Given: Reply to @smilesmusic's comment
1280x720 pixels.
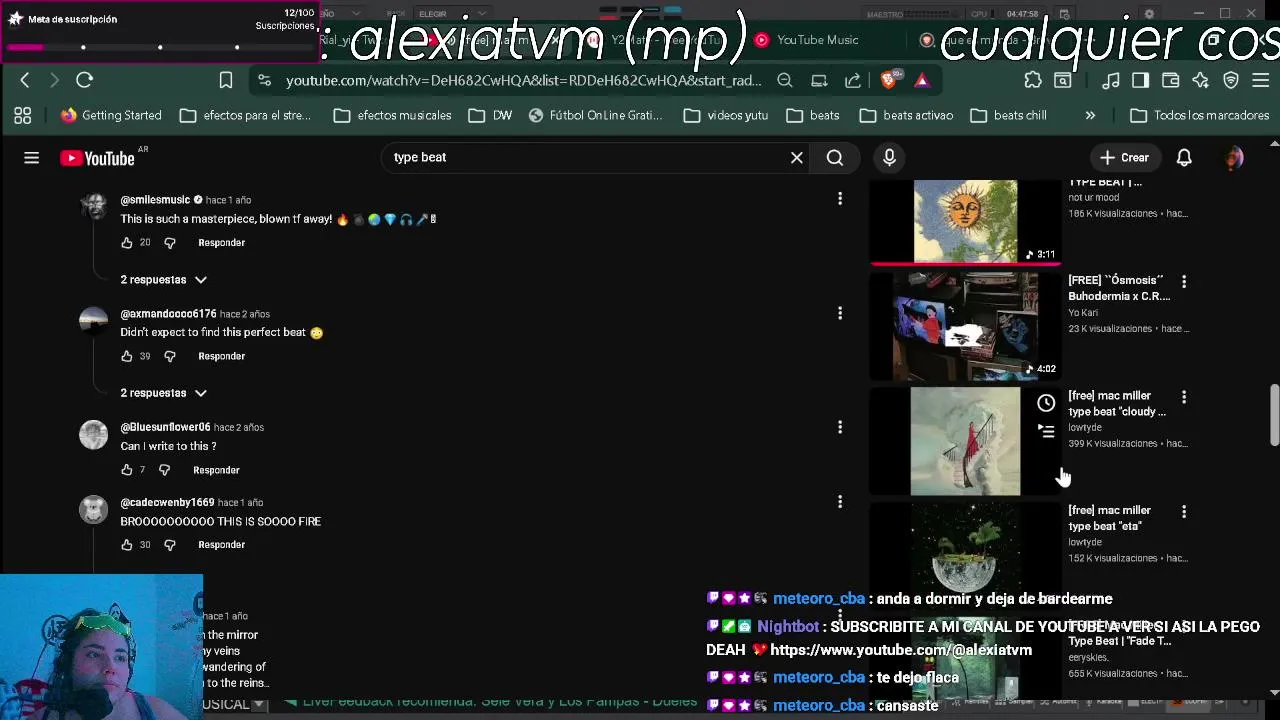Looking at the screenshot, I should (x=221, y=243).
